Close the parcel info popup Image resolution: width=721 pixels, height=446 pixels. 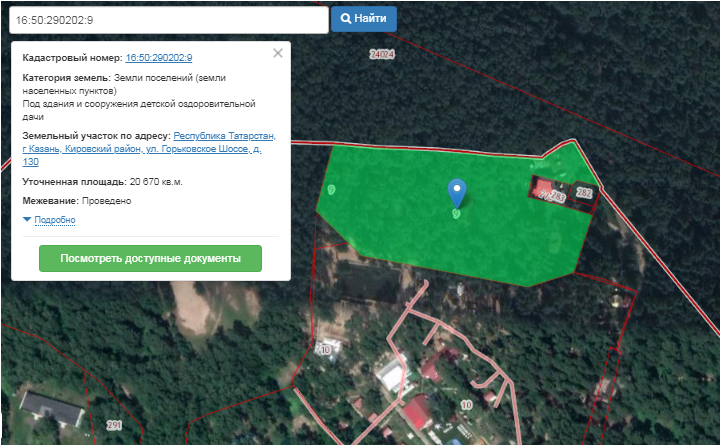click(278, 53)
